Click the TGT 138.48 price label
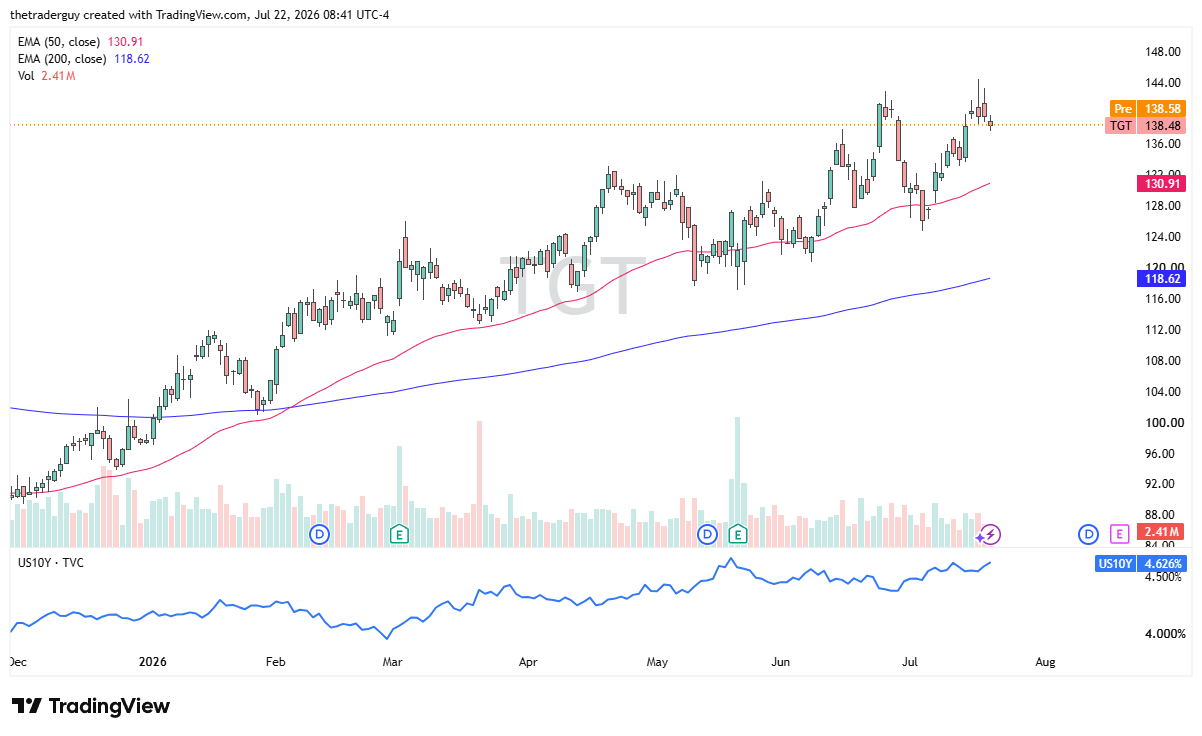The height and width of the screenshot is (736, 1202). pos(1148,126)
